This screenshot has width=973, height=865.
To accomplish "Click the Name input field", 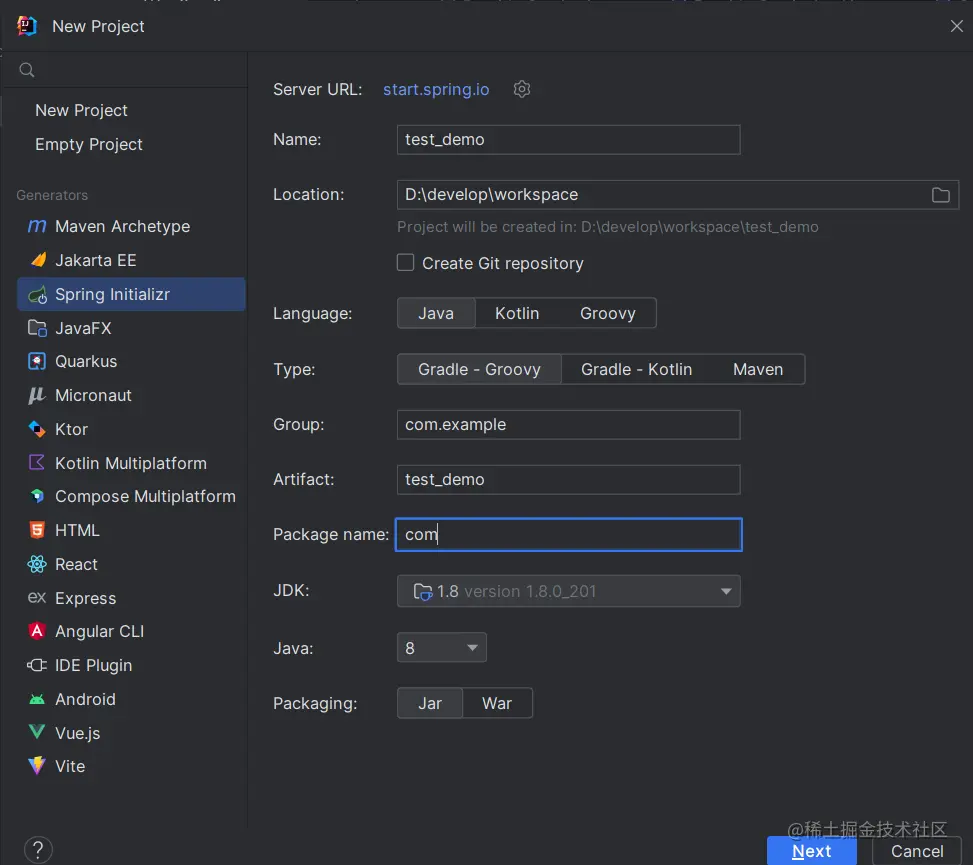I will pos(568,140).
